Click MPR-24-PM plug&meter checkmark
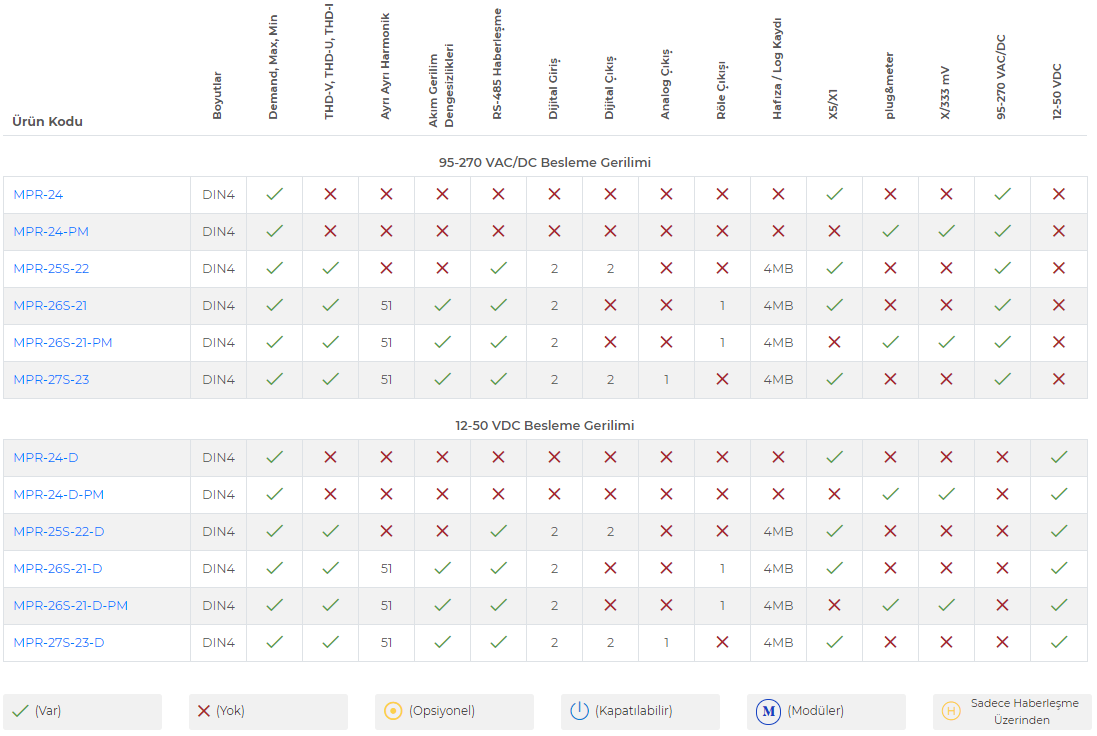 tap(890, 231)
